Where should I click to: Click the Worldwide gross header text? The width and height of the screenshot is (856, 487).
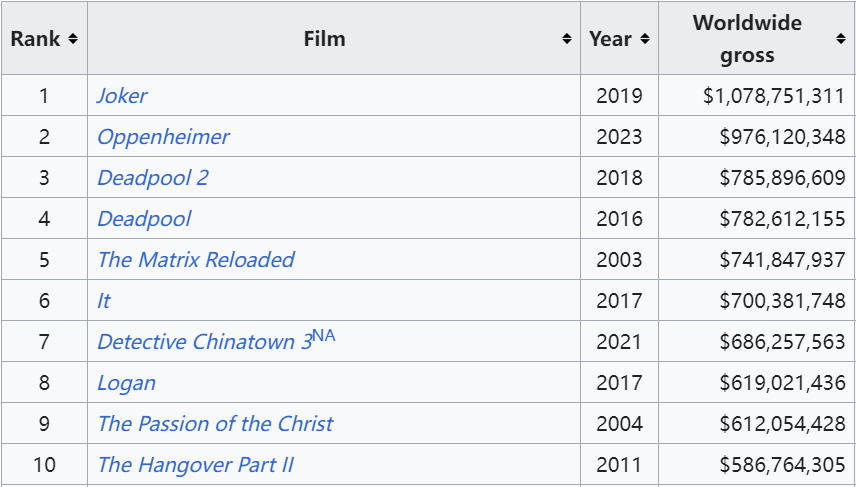point(747,39)
